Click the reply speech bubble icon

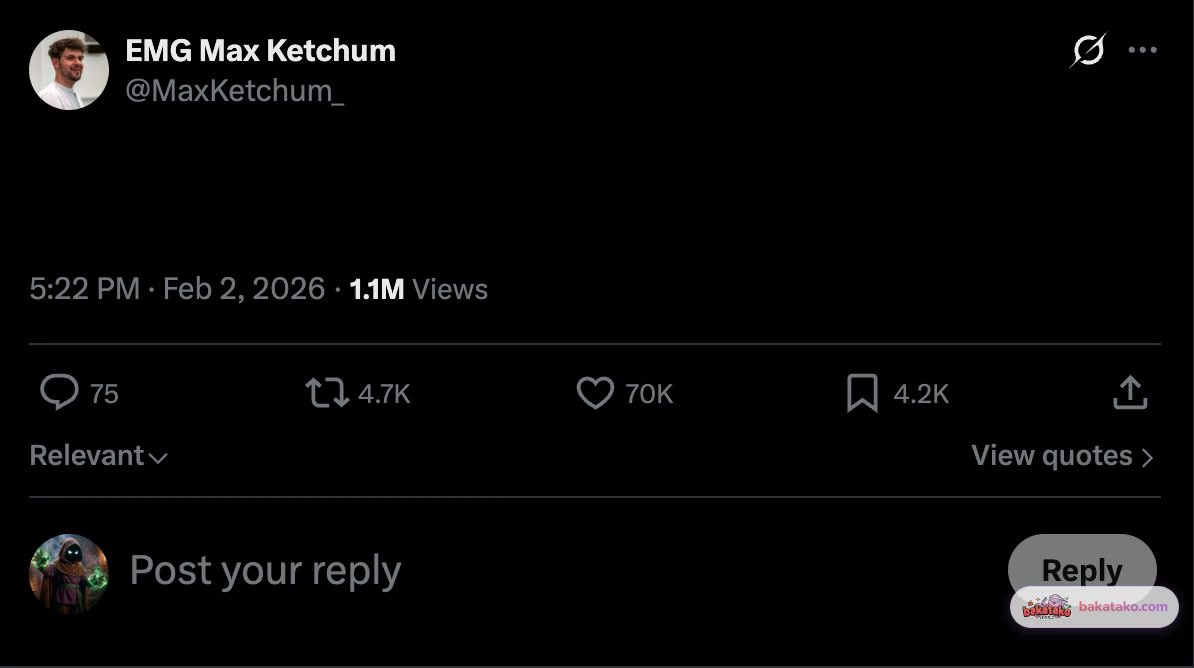pos(59,393)
